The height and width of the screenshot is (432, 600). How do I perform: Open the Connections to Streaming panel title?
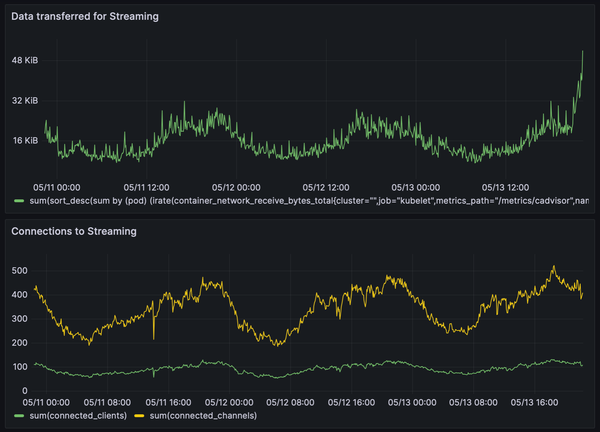coord(74,231)
